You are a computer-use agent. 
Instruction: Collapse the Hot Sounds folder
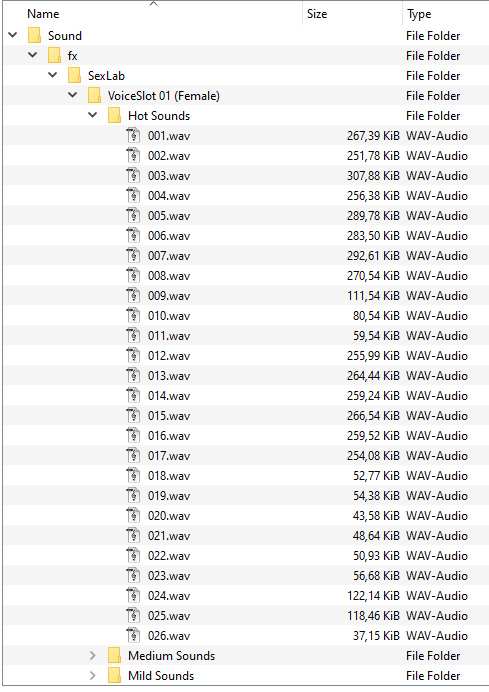pos(93,115)
